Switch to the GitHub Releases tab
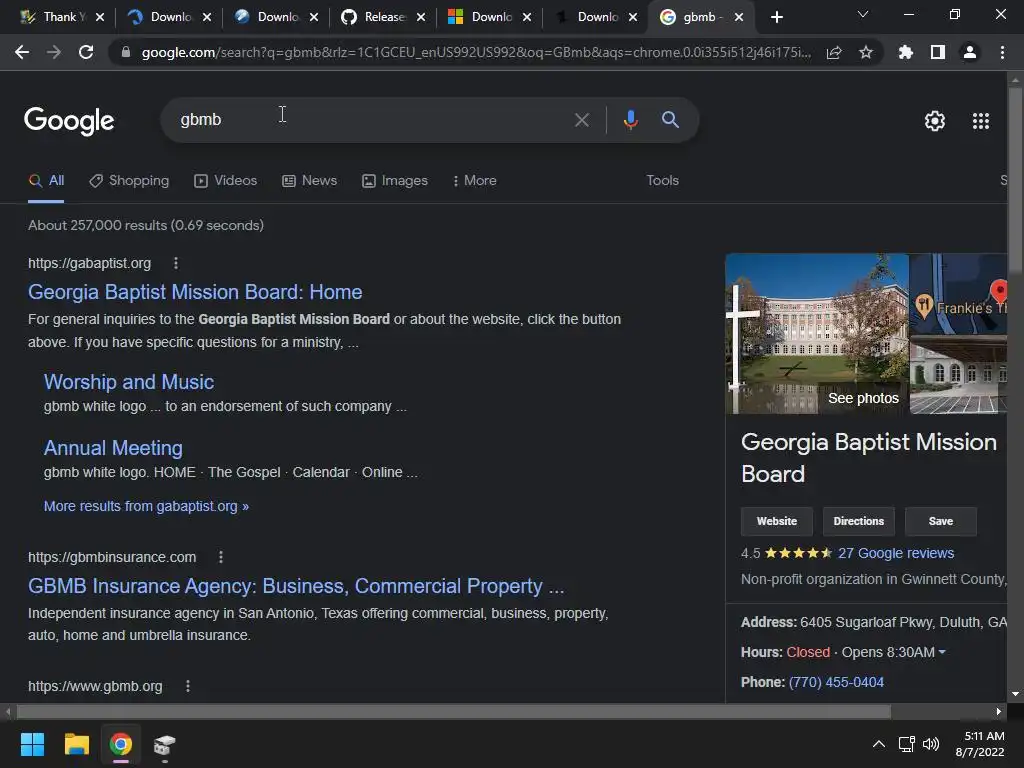Image resolution: width=1024 pixels, height=768 pixels. coord(384,18)
